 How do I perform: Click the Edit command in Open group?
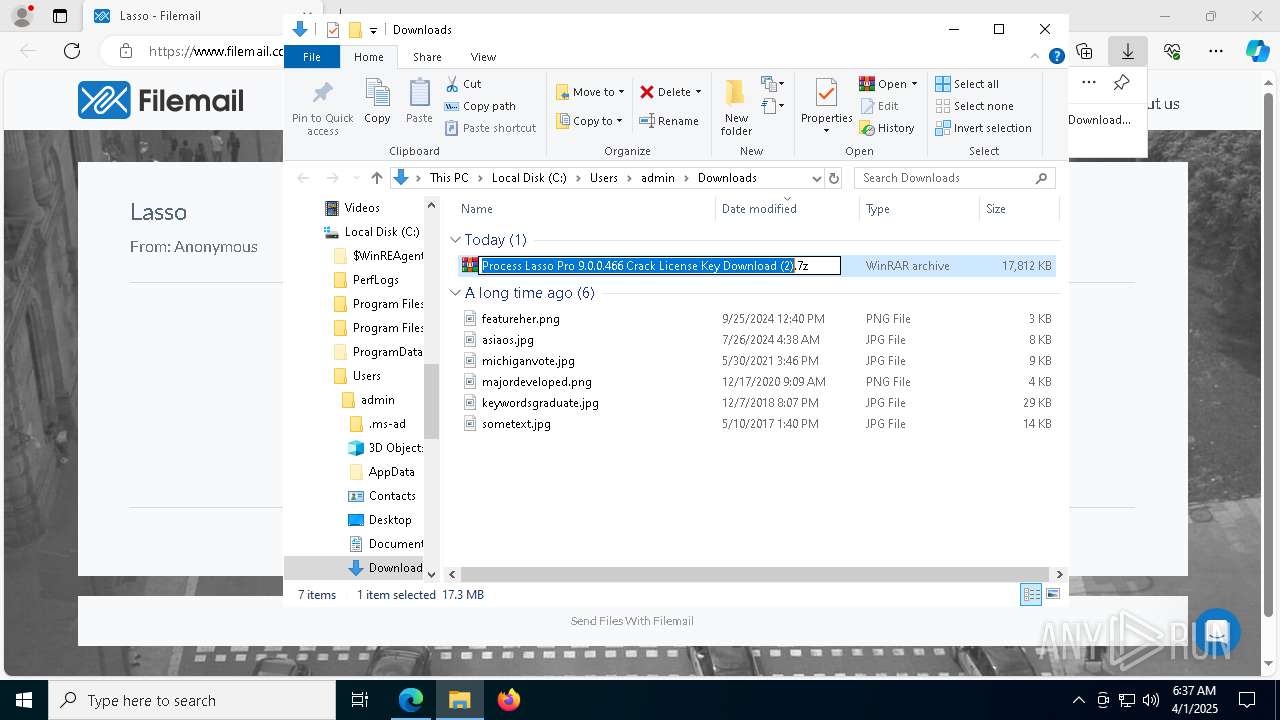tap(879, 106)
